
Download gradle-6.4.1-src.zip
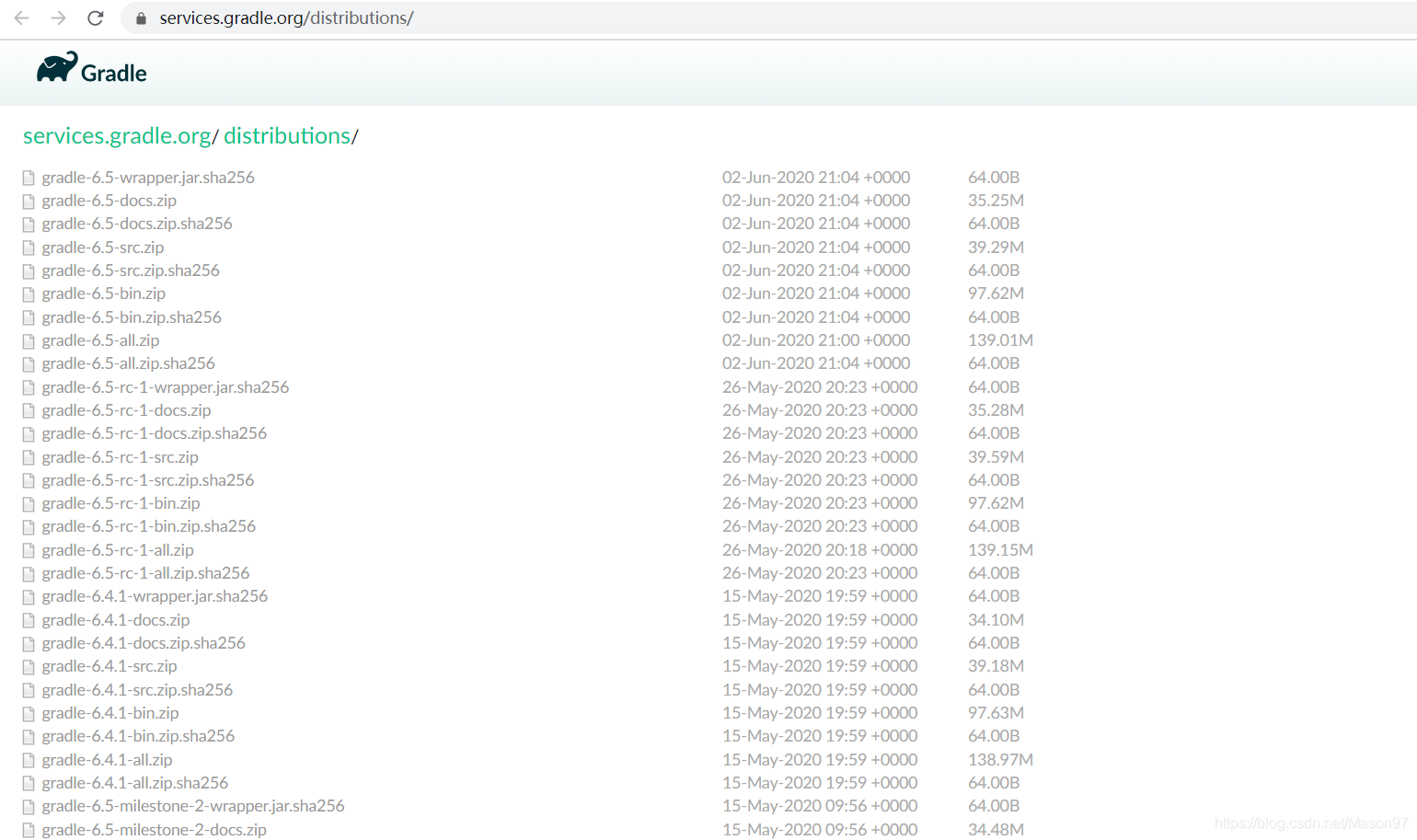click(x=109, y=666)
